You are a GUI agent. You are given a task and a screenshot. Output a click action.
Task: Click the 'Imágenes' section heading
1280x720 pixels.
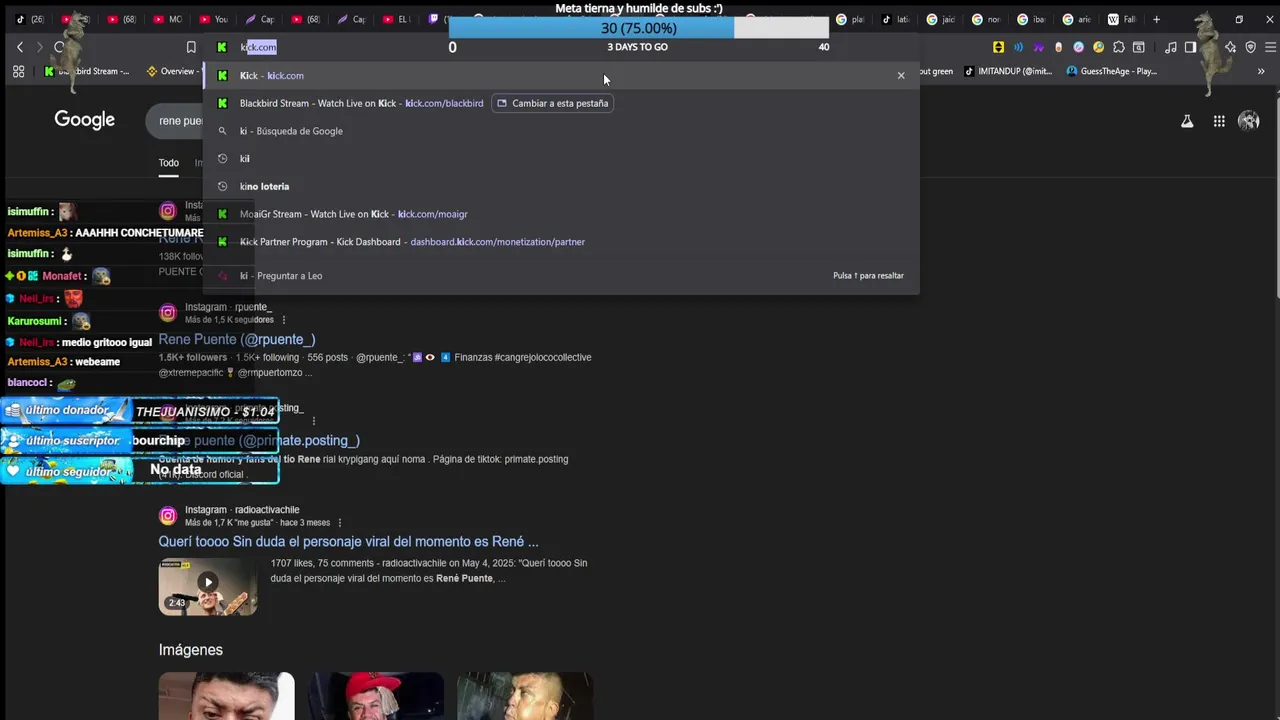190,650
